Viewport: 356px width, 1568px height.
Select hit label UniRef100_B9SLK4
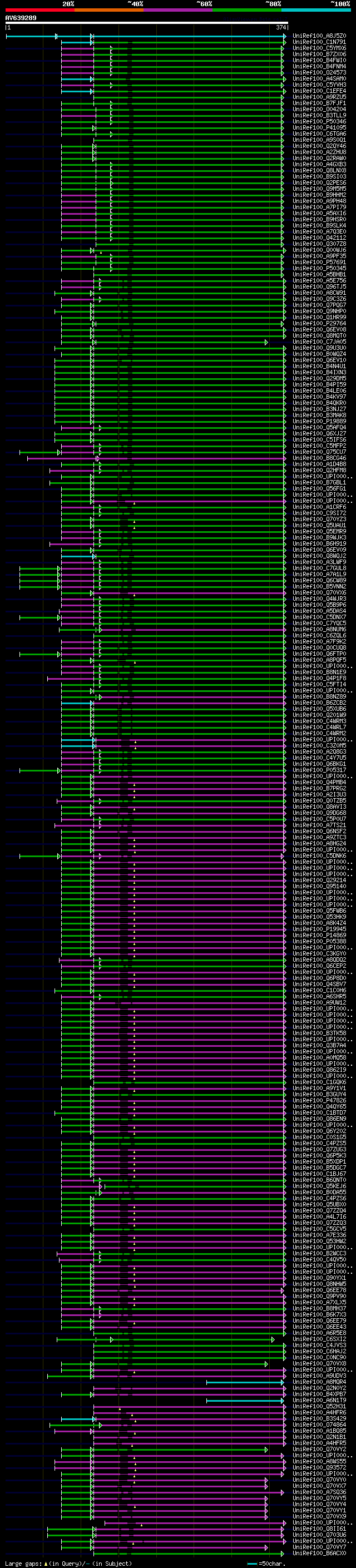tap(319, 226)
